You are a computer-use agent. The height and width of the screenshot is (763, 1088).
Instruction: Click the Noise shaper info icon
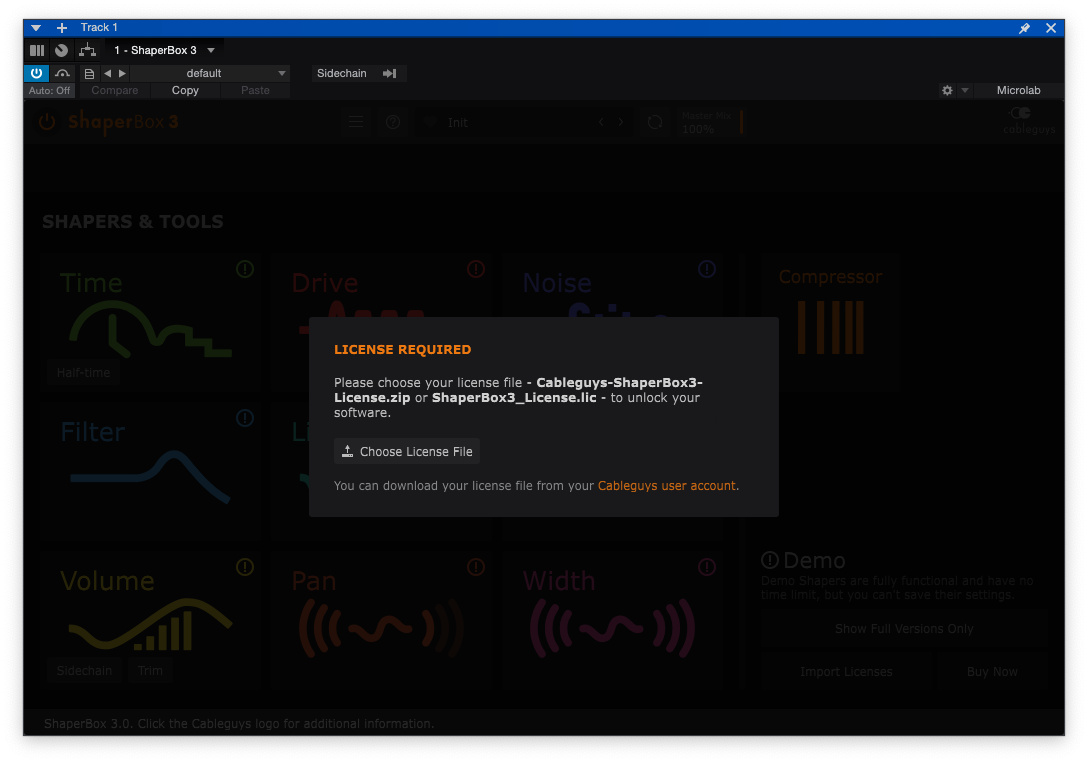pos(707,269)
